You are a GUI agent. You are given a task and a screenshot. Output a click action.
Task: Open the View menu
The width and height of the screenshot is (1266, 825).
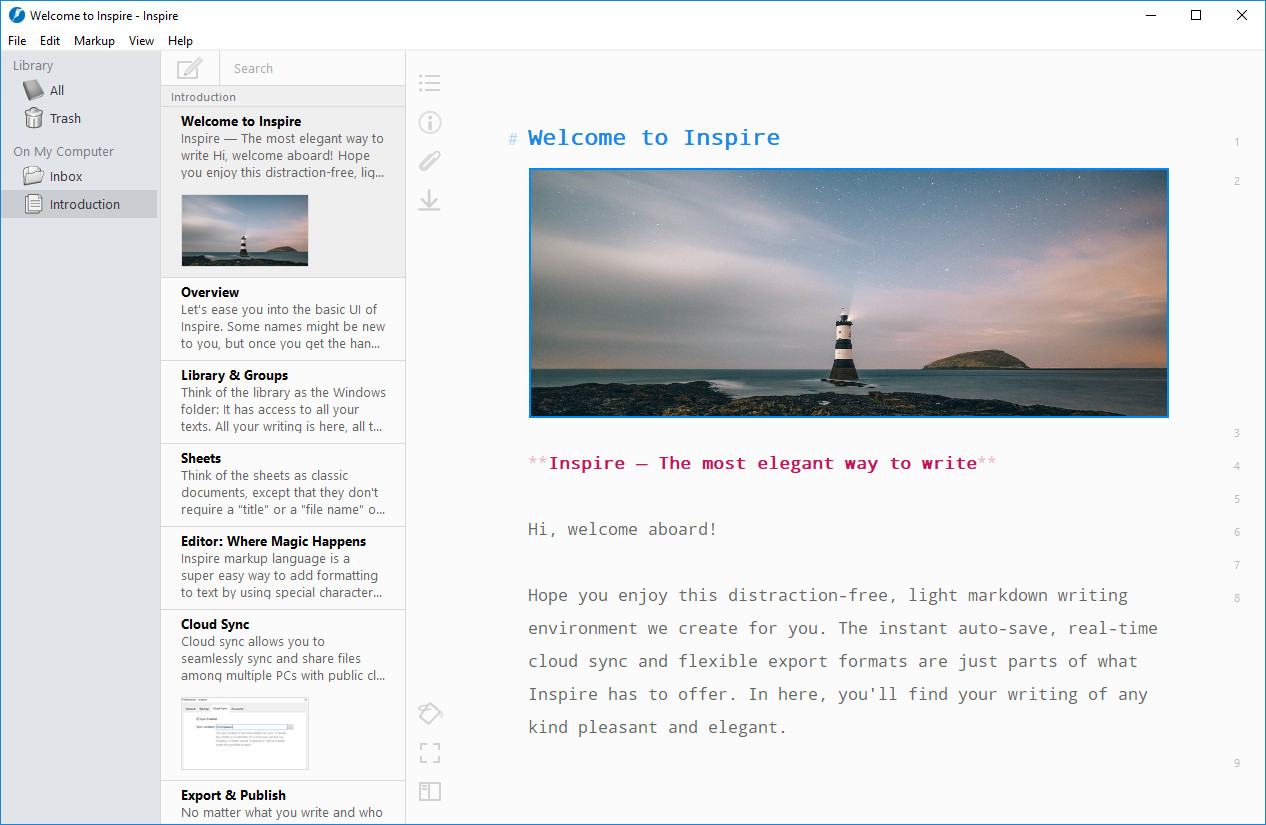click(142, 41)
